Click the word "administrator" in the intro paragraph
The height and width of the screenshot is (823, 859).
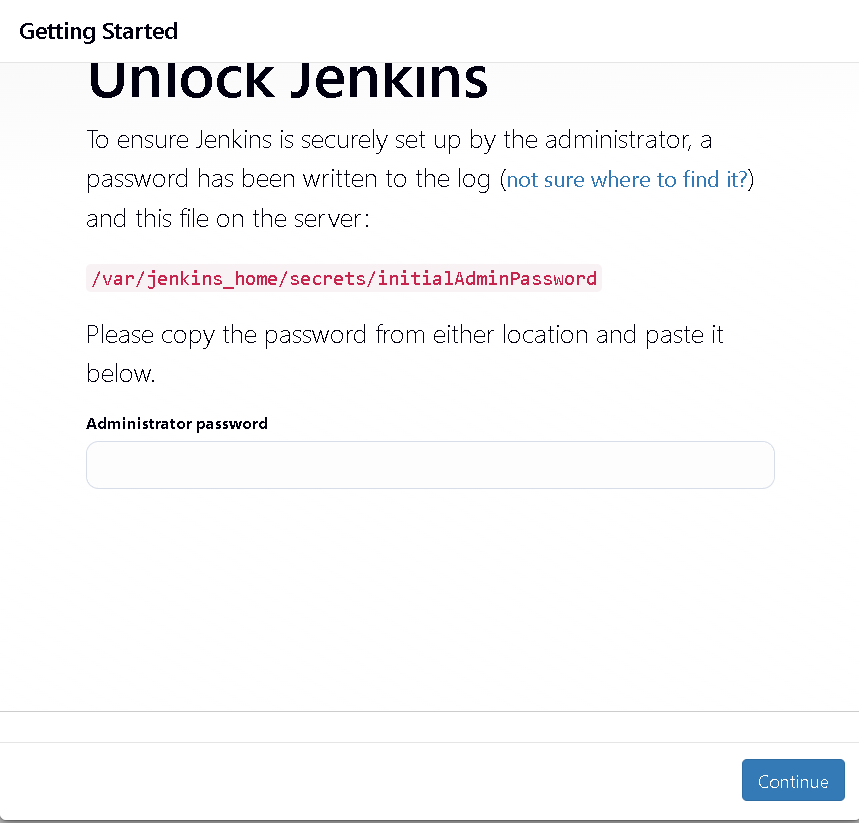[x=608, y=140]
